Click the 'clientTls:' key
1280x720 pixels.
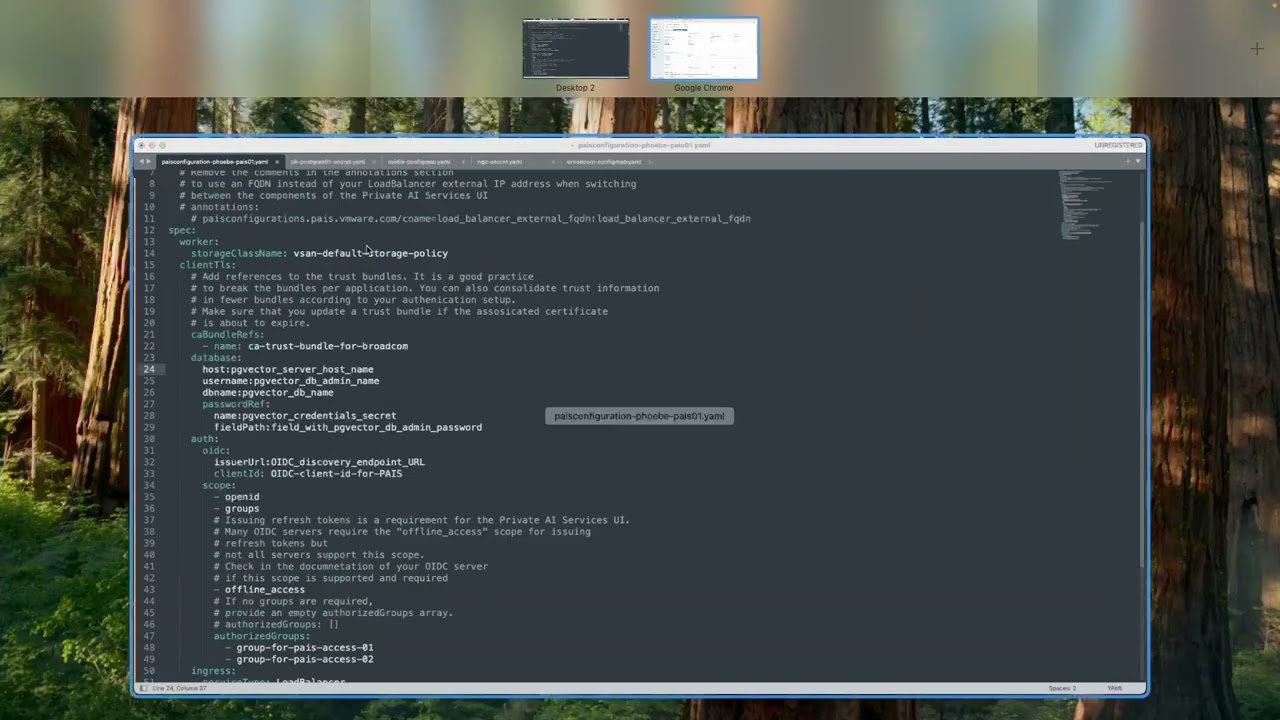(x=208, y=265)
